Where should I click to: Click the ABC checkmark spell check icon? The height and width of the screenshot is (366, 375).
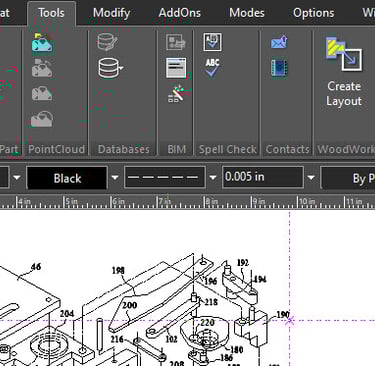(212, 68)
